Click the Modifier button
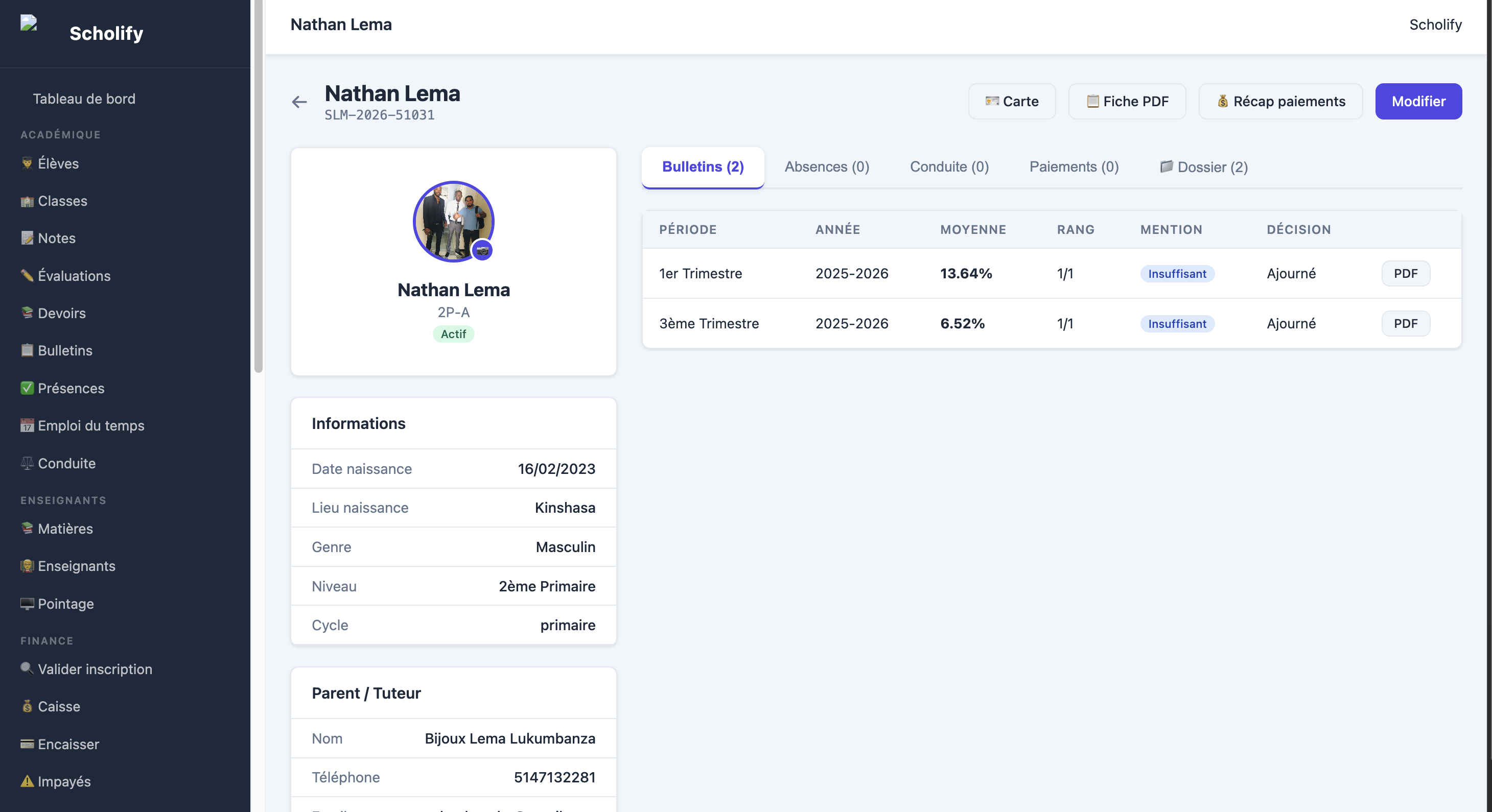The height and width of the screenshot is (812, 1492). tap(1418, 101)
